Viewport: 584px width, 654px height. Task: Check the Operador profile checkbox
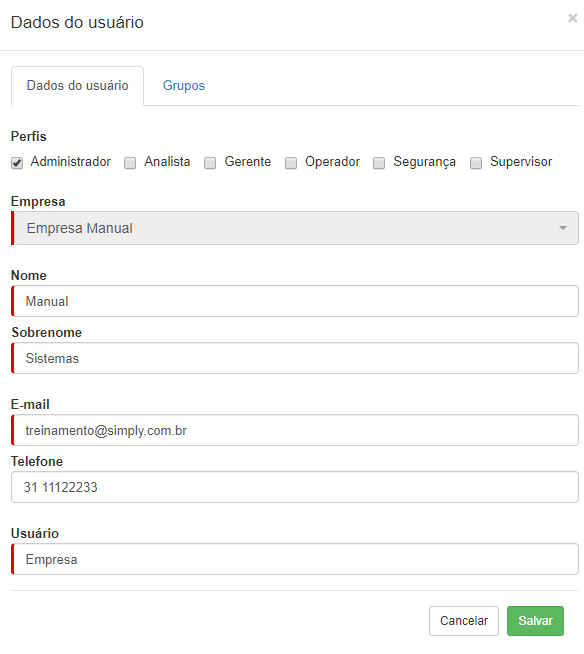pyautogui.click(x=291, y=163)
